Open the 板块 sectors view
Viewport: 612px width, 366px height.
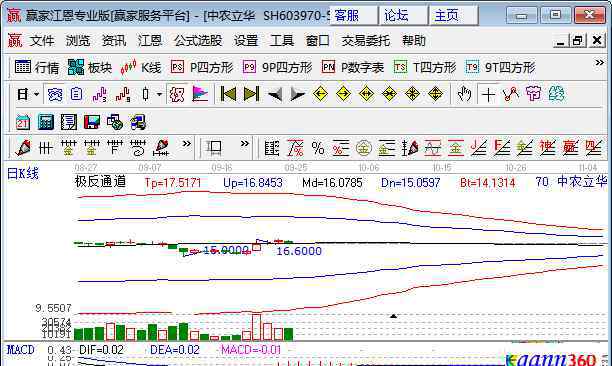[x=90, y=68]
